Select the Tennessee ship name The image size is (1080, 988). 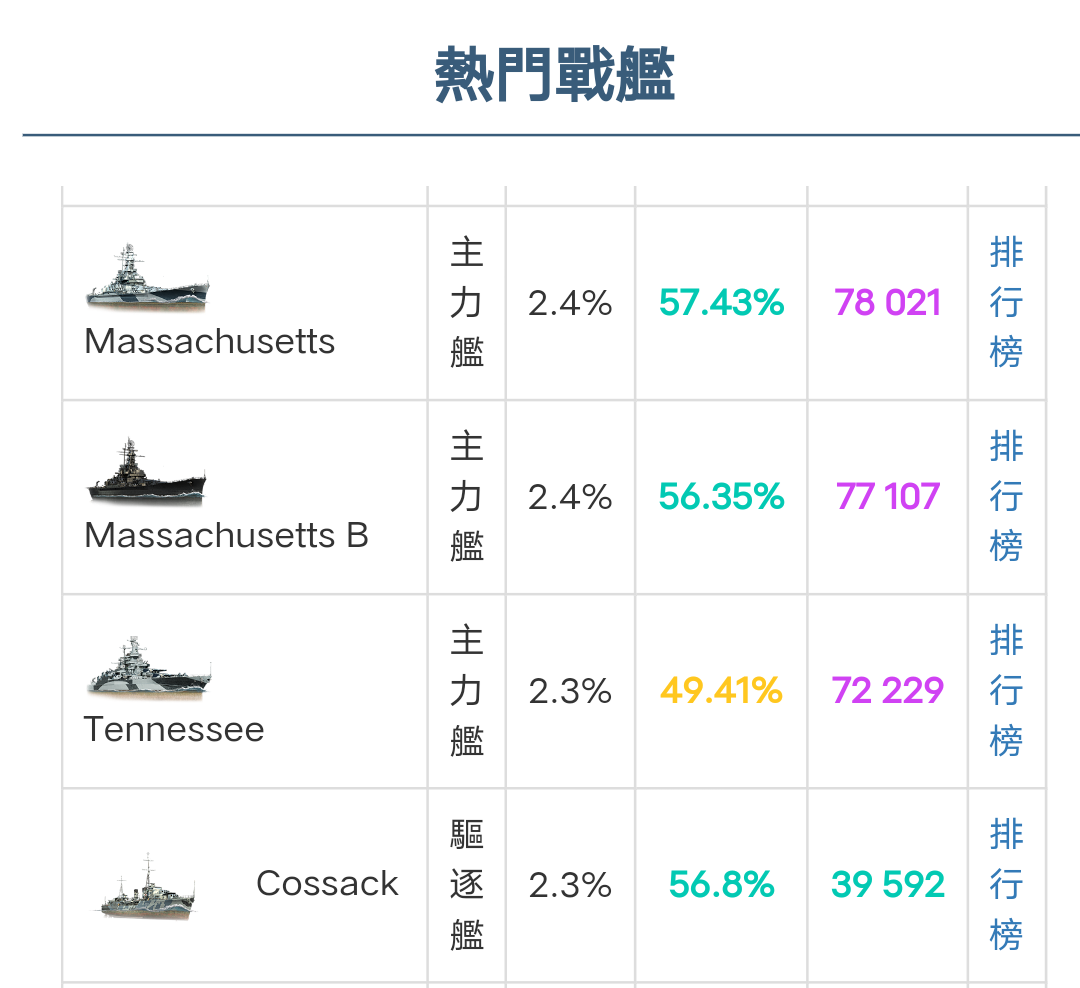pyautogui.click(x=173, y=730)
